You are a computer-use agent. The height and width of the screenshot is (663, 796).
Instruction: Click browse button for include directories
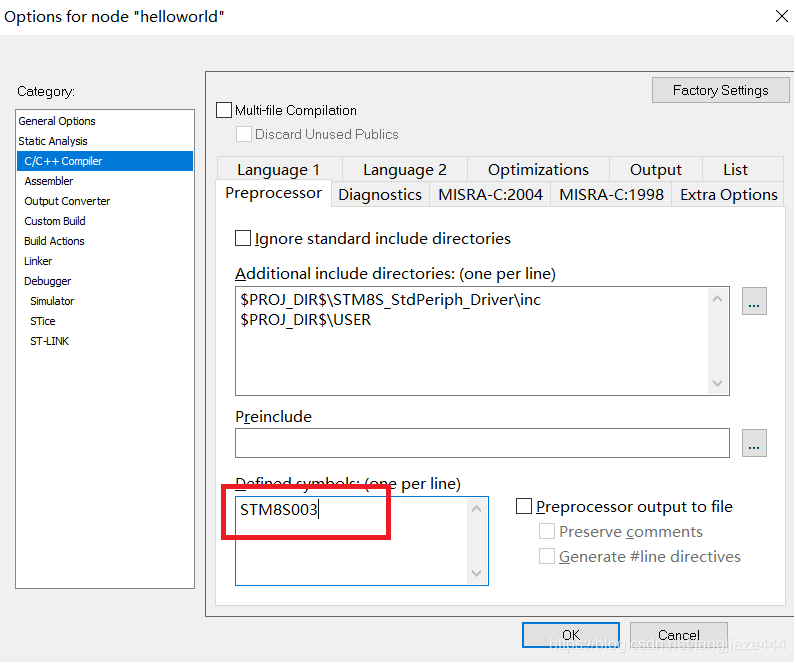click(x=754, y=301)
